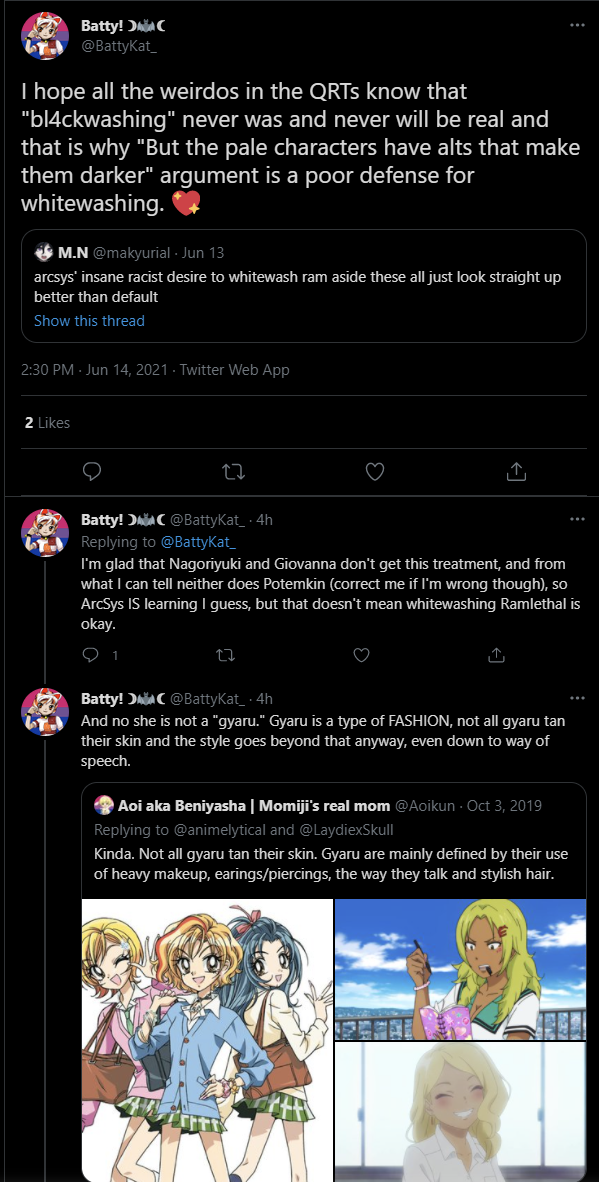The image size is (599, 1182).
Task: Open Show this thread link
Action: (x=89, y=320)
